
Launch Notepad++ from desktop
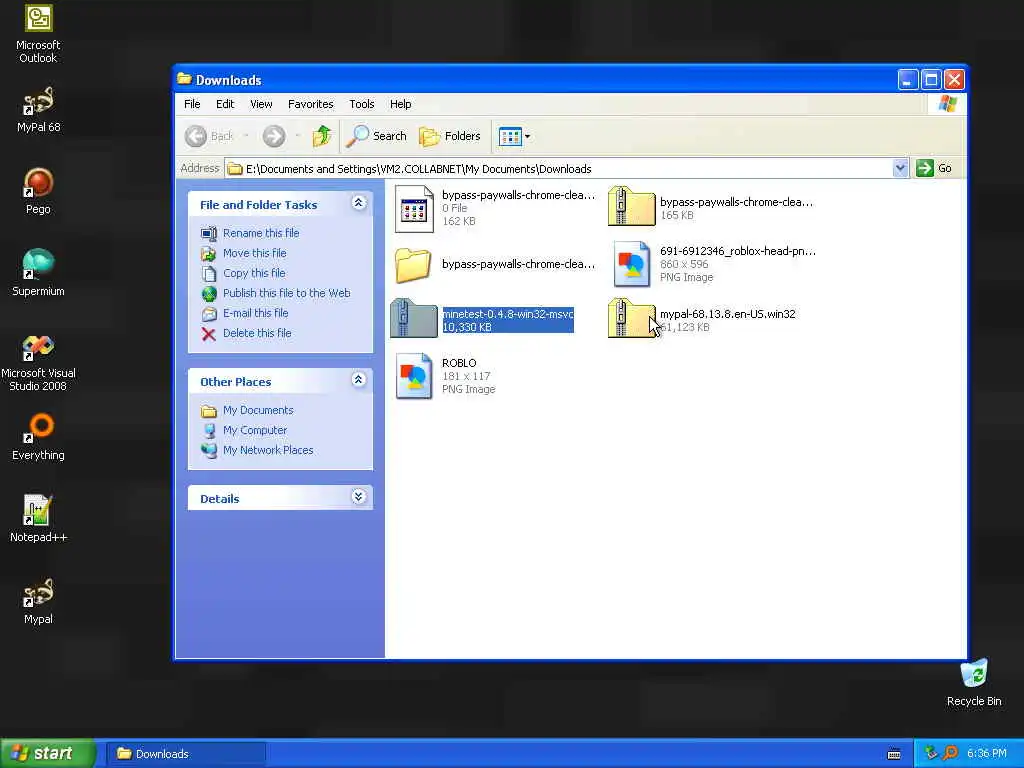pyautogui.click(x=38, y=519)
